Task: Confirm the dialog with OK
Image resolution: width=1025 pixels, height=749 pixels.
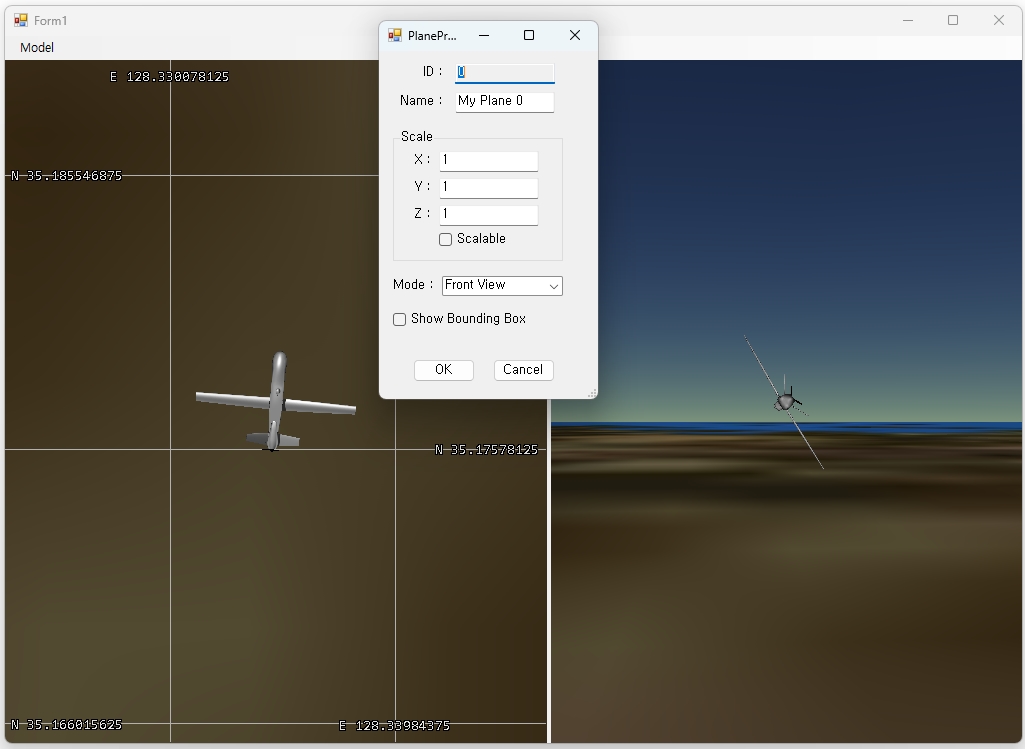Action: 444,370
